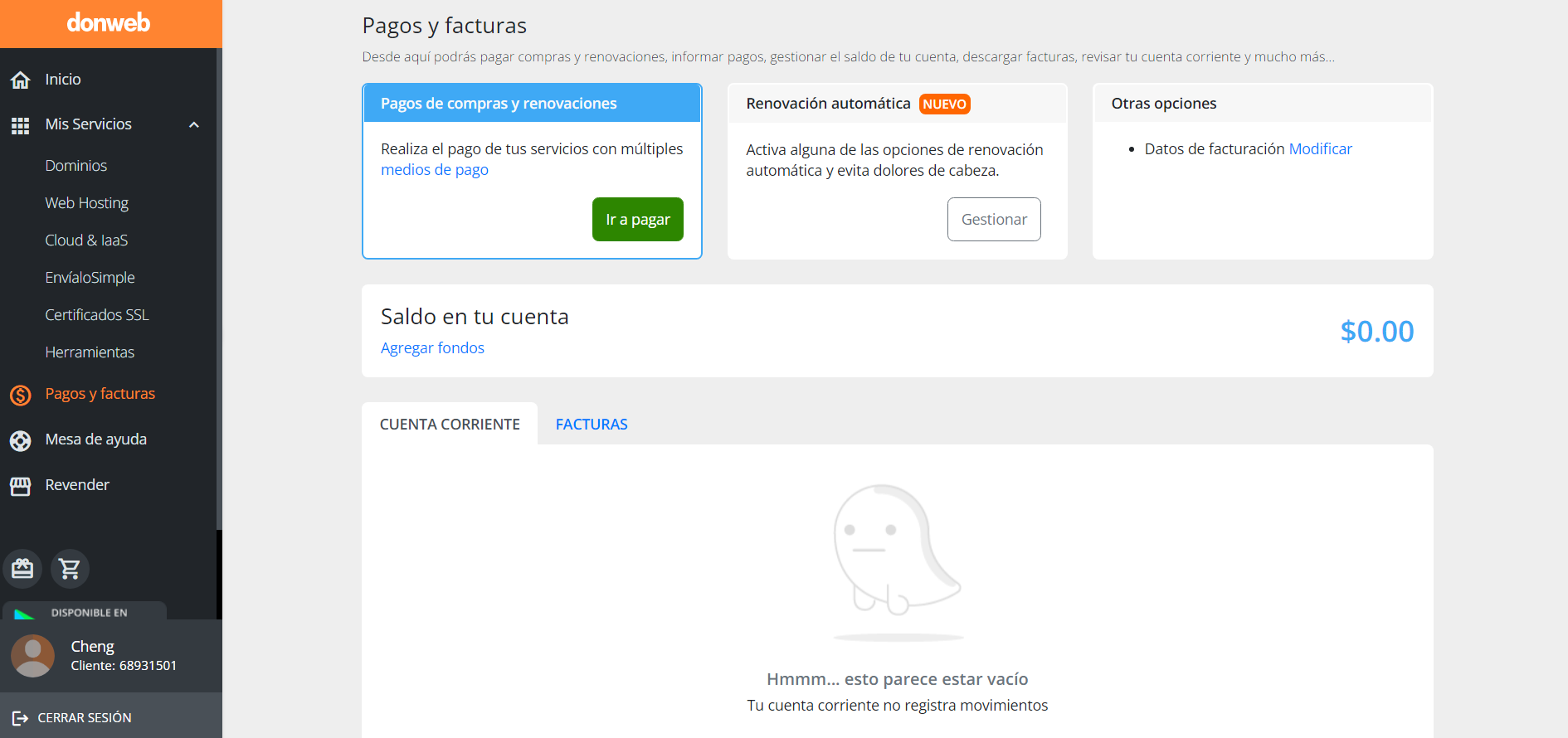The width and height of the screenshot is (1568, 738).
Task: Click the Cheng user avatar
Action: coord(33,656)
